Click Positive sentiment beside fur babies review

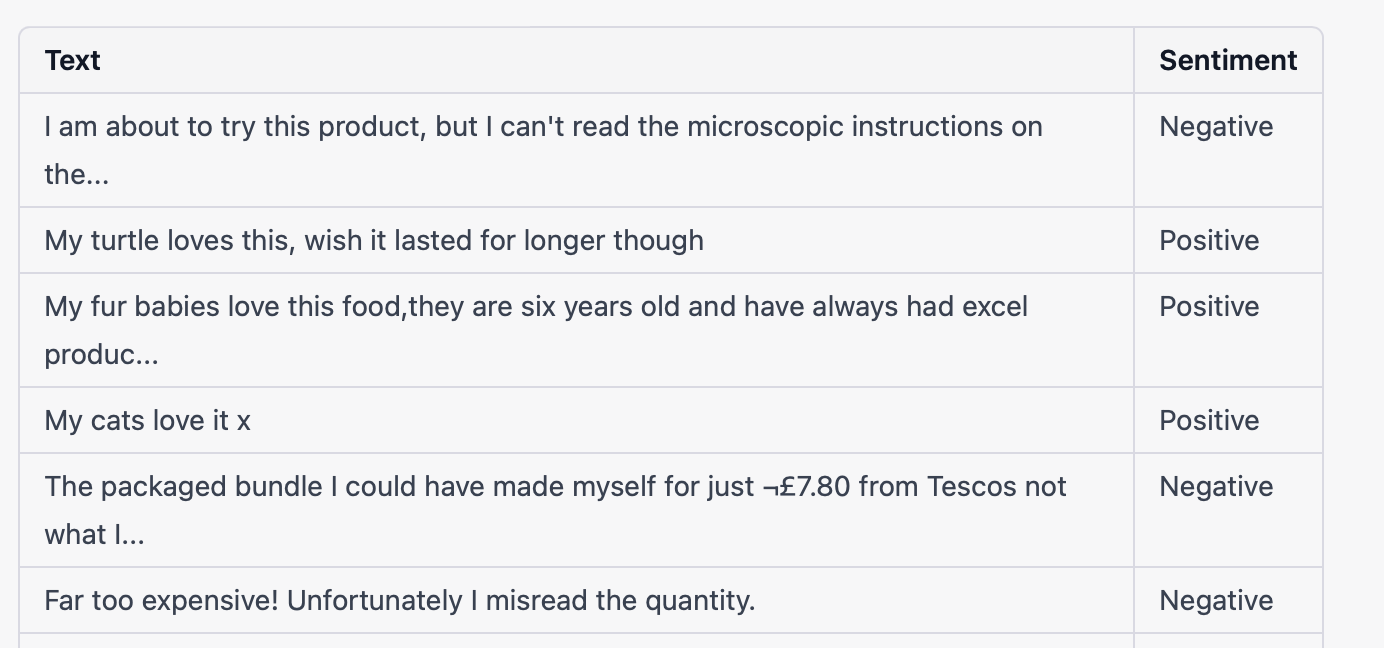1209,307
